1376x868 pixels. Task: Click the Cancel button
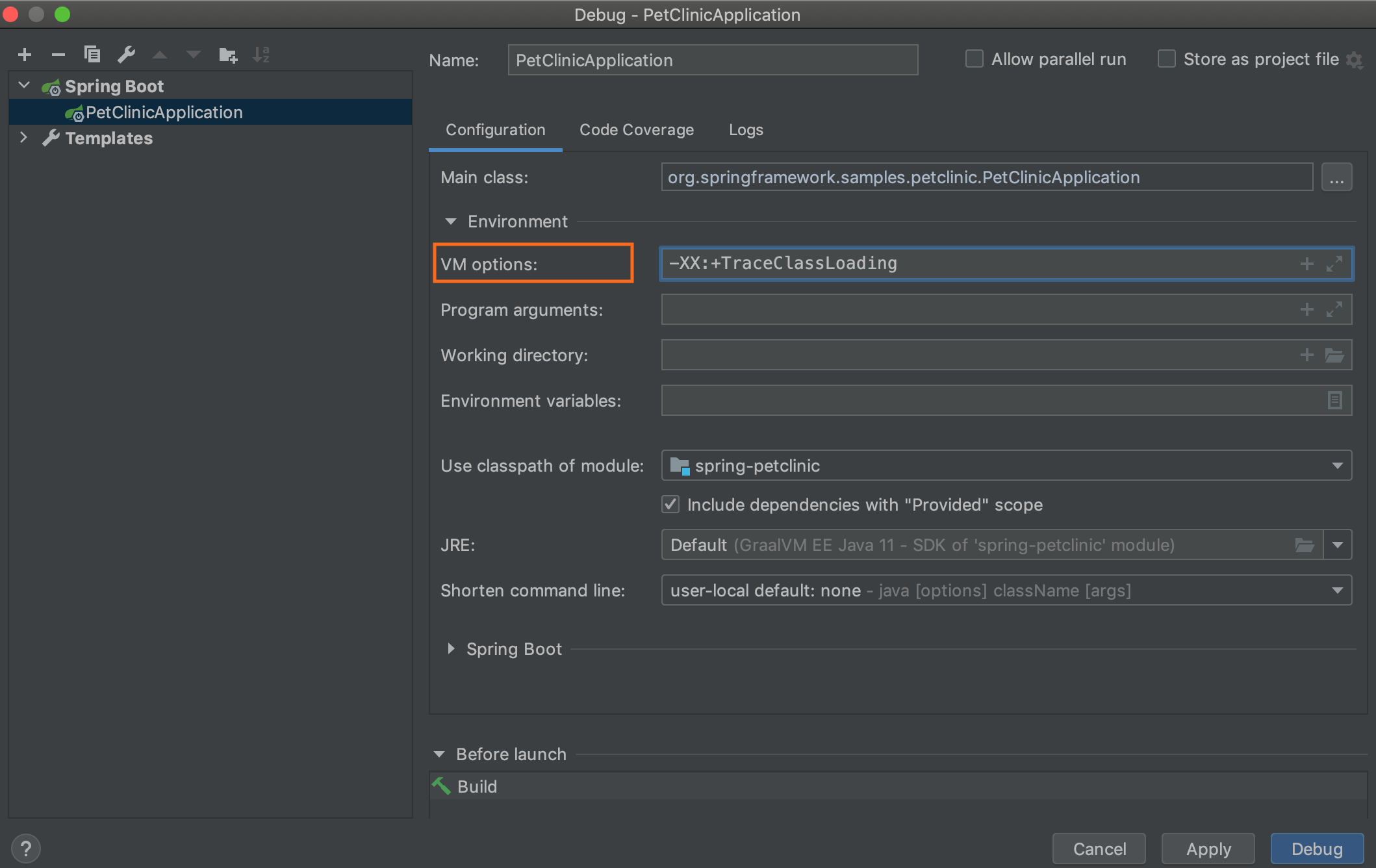tap(1099, 849)
